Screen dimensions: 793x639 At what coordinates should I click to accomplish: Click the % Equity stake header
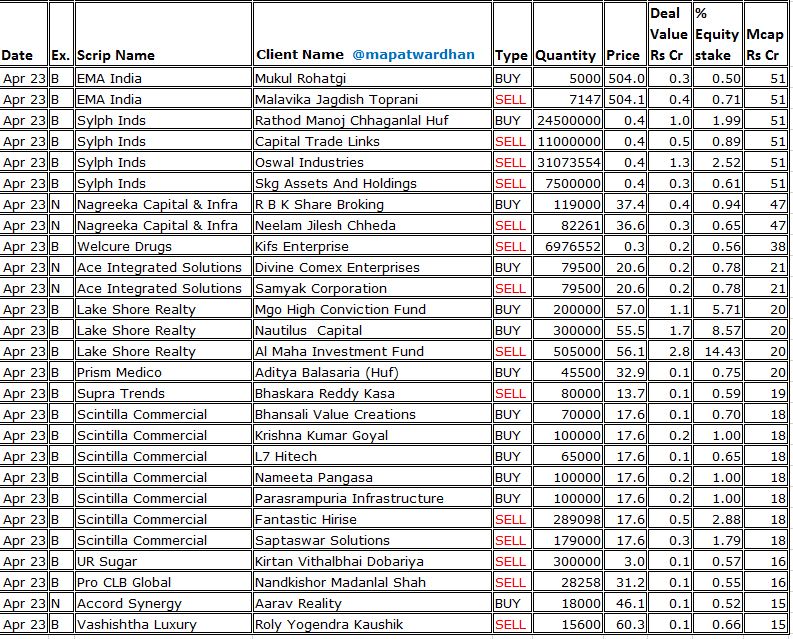click(x=717, y=34)
